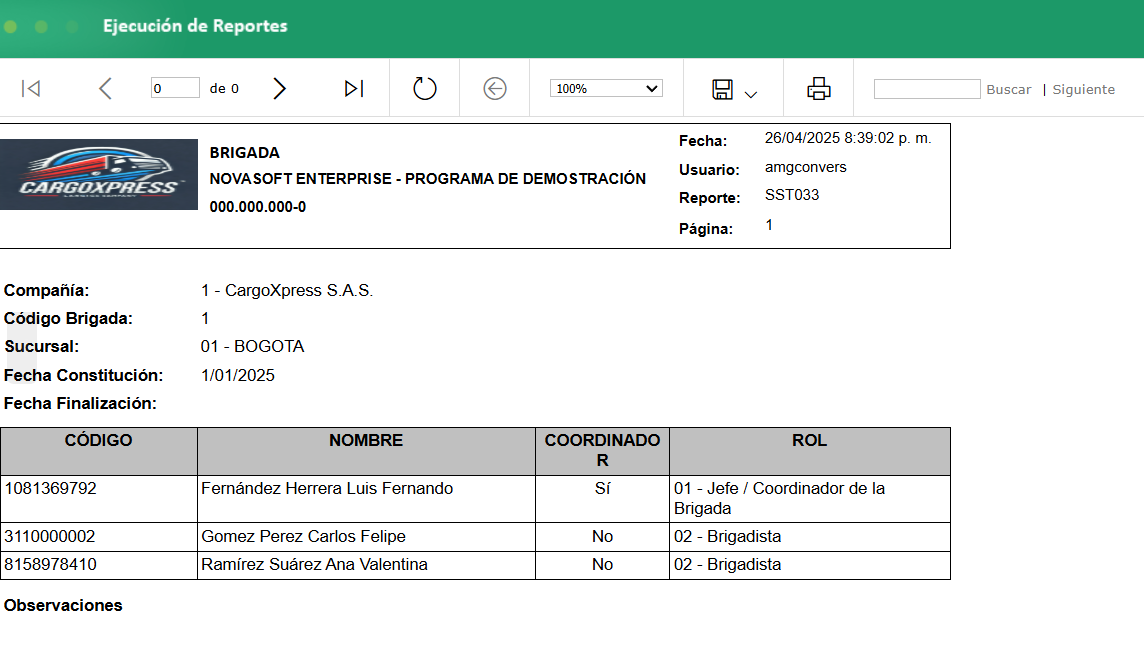Open the 100% zoom level selector
Image resolution: width=1144 pixels, height=661 pixels.
(x=605, y=88)
